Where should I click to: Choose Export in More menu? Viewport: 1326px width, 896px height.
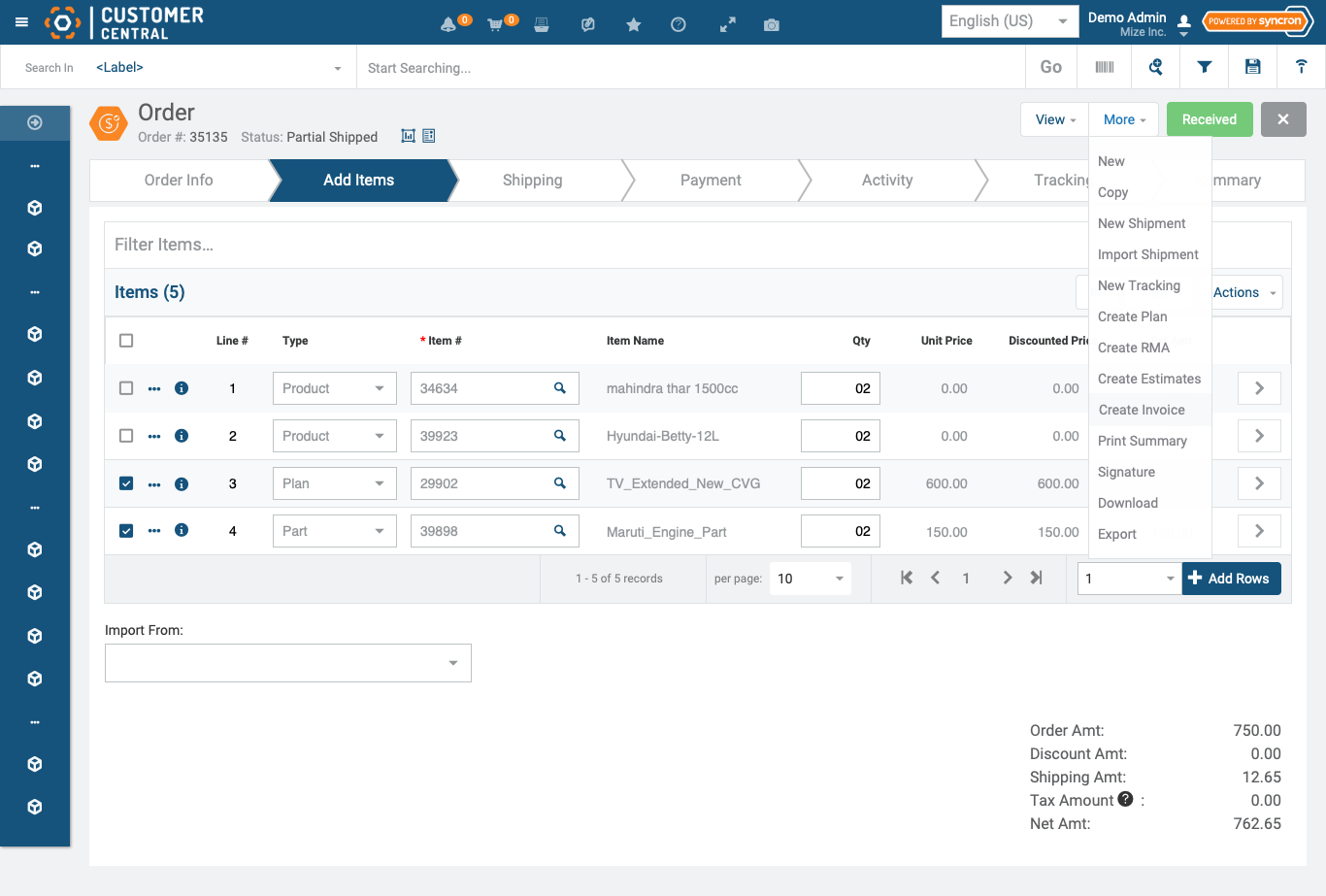1117,534
